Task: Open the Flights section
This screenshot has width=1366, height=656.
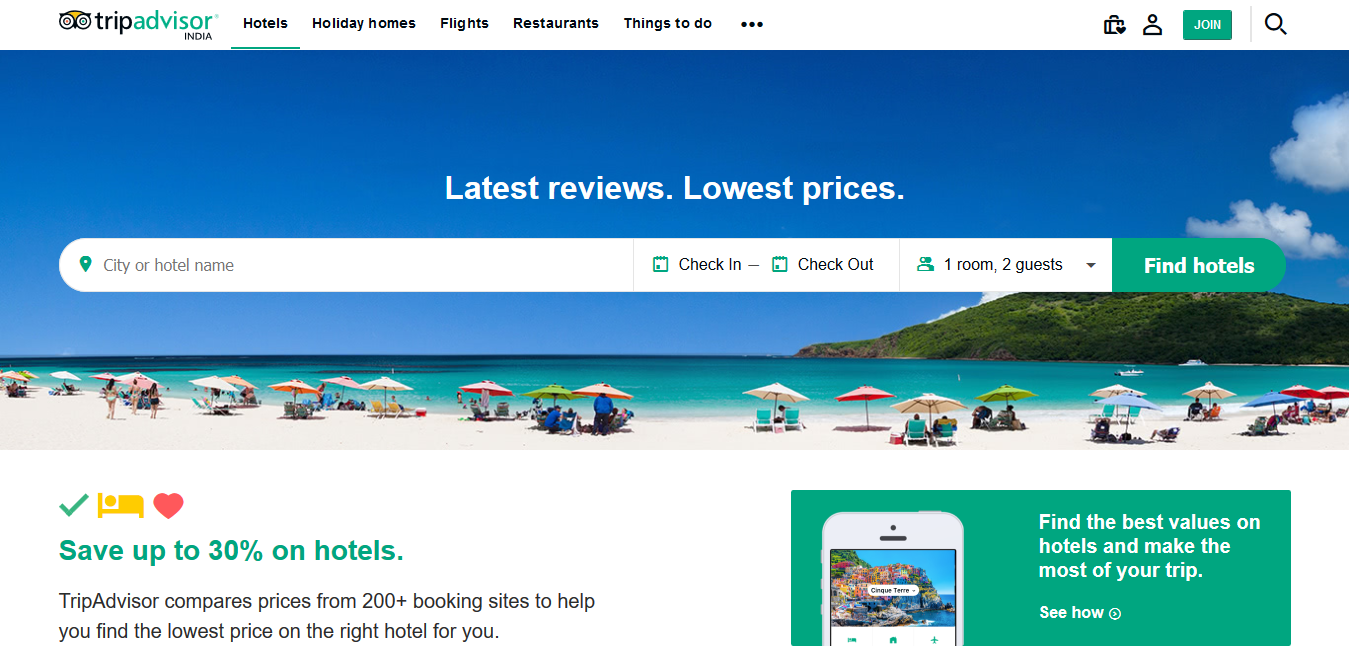Action: [x=464, y=24]
